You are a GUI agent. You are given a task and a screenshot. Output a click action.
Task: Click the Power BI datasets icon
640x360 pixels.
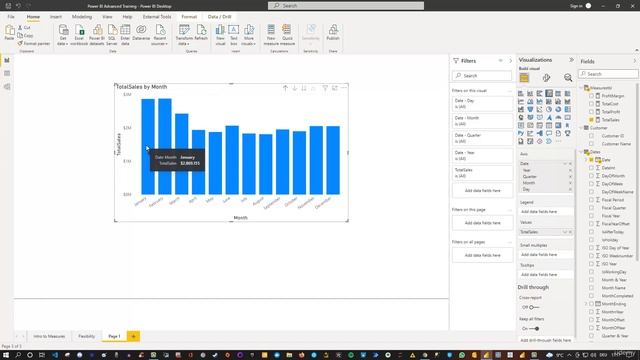point(97,35)
